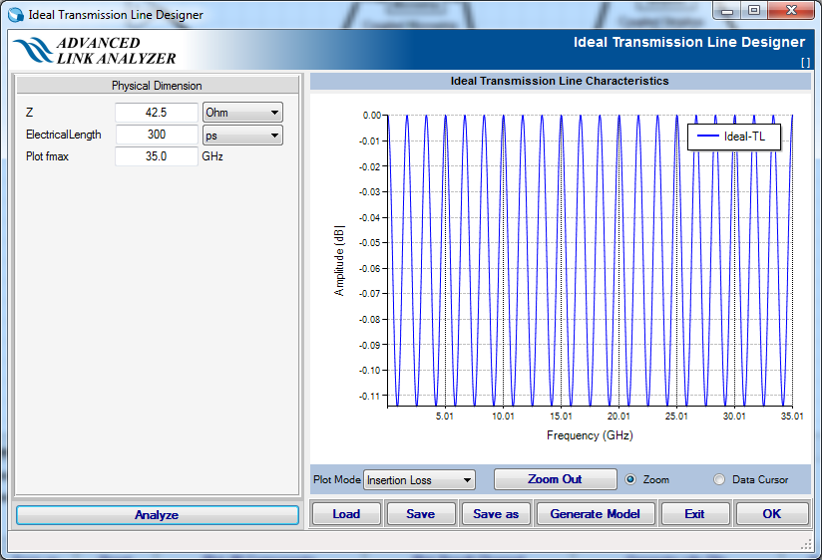Viewport: 822px width, 560px height.
Task: Click the Ideal-TL legend entry
Action: (x=733, y=137)
